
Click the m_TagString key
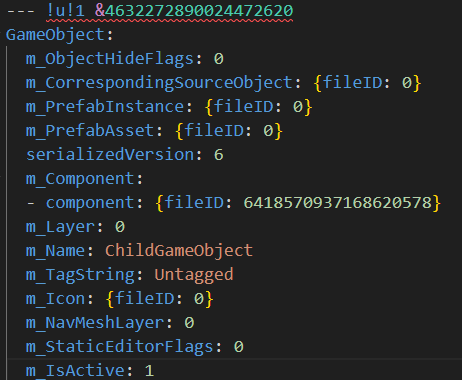(80, 275)
